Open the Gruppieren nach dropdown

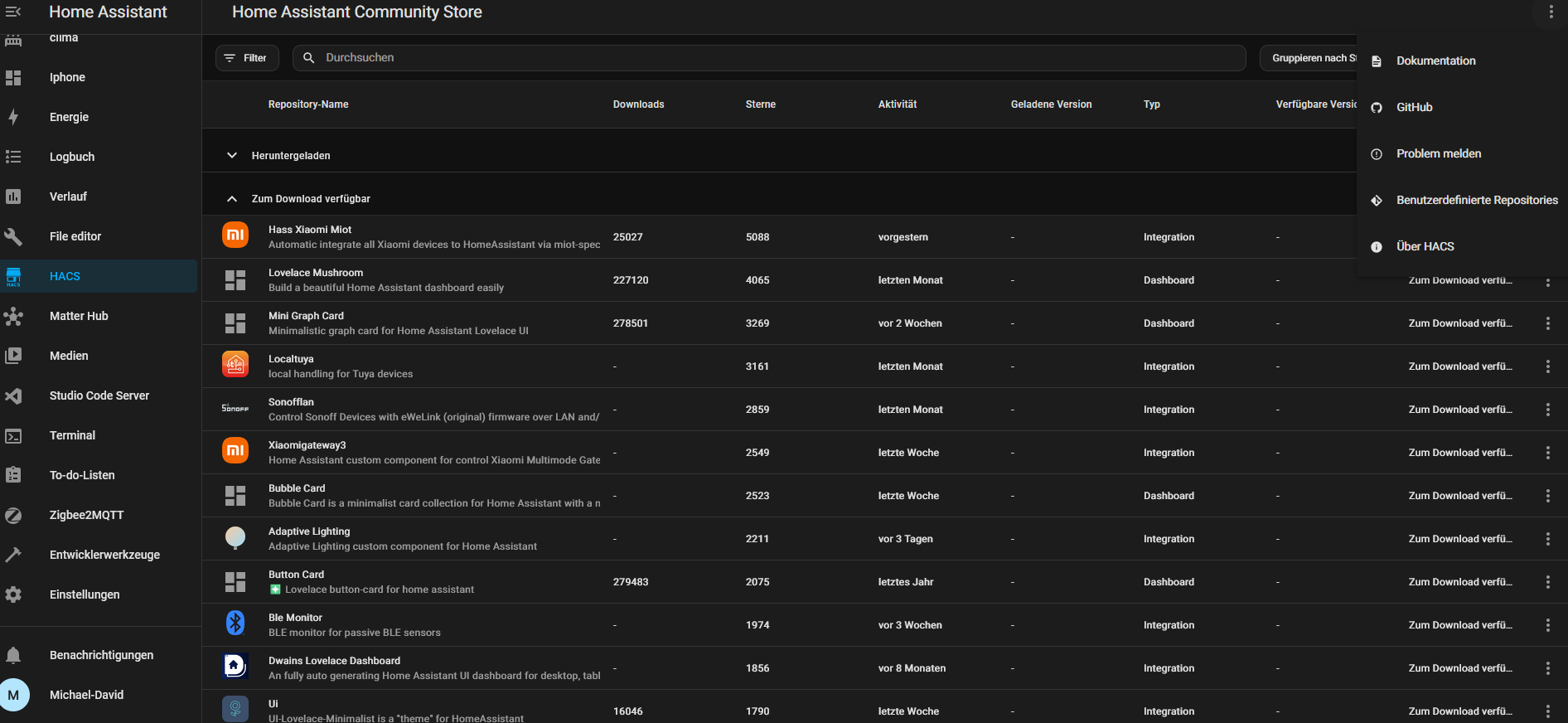[x=1309, y=58]
